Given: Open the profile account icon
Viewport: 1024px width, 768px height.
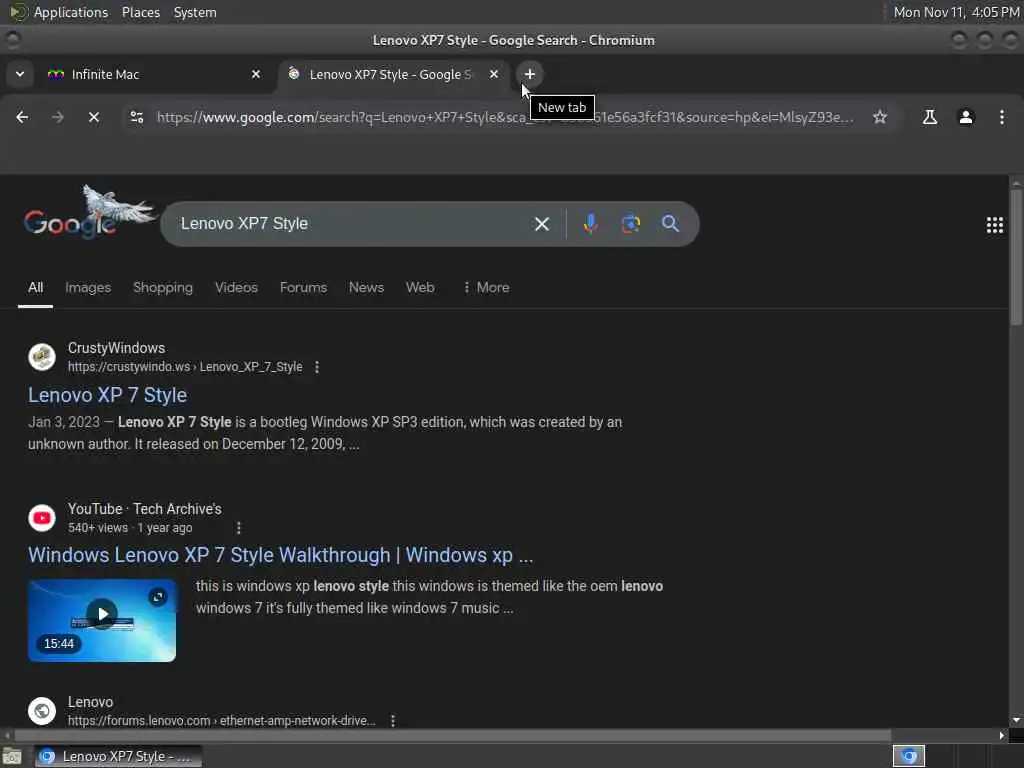Looking at the screenshot, I should pos(966,117).
